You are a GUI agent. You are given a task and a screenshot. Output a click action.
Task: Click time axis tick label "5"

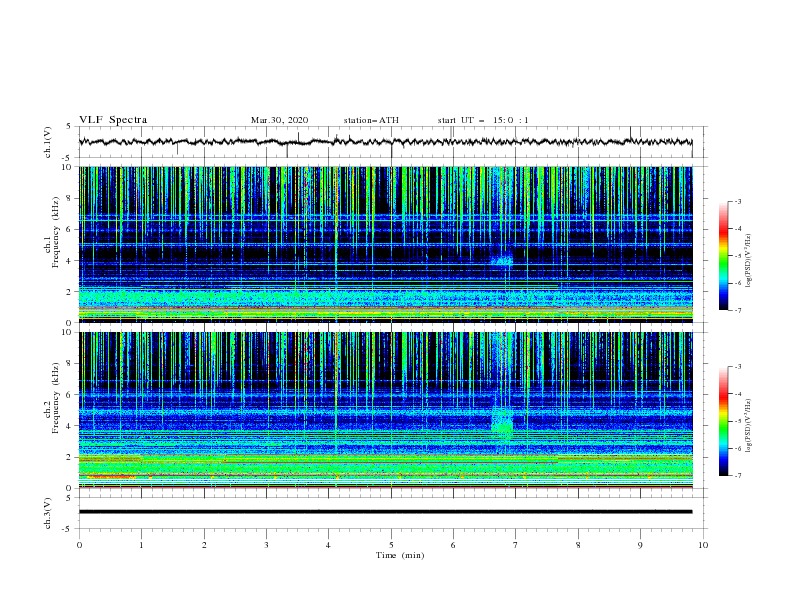click(391, 545)
